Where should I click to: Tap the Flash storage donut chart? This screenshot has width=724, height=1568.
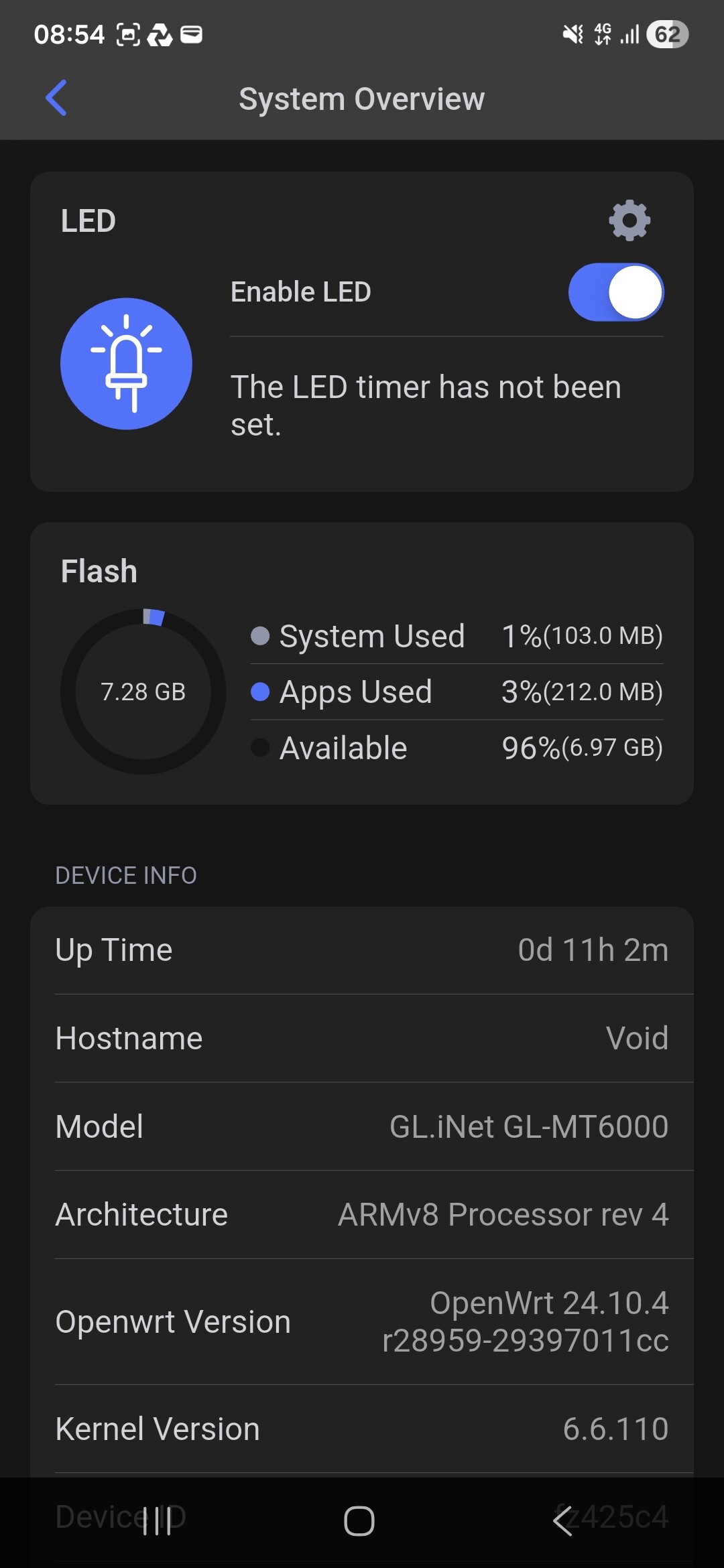(143, 692)
